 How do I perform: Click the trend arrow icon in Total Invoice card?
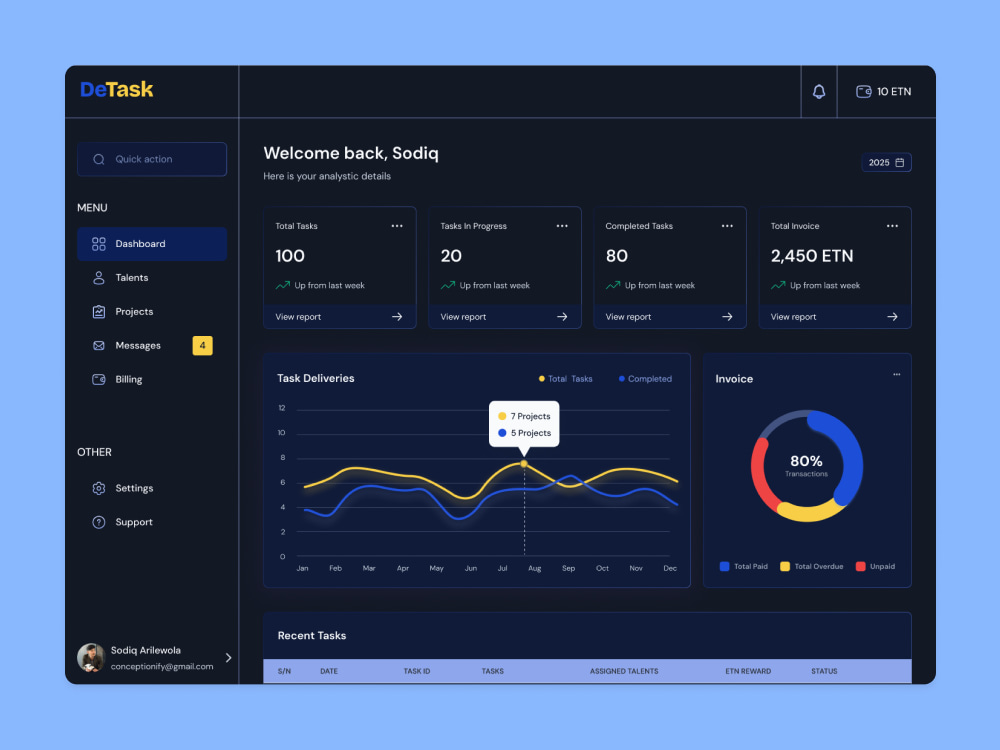pyautogui.click(x=778, y=285)
